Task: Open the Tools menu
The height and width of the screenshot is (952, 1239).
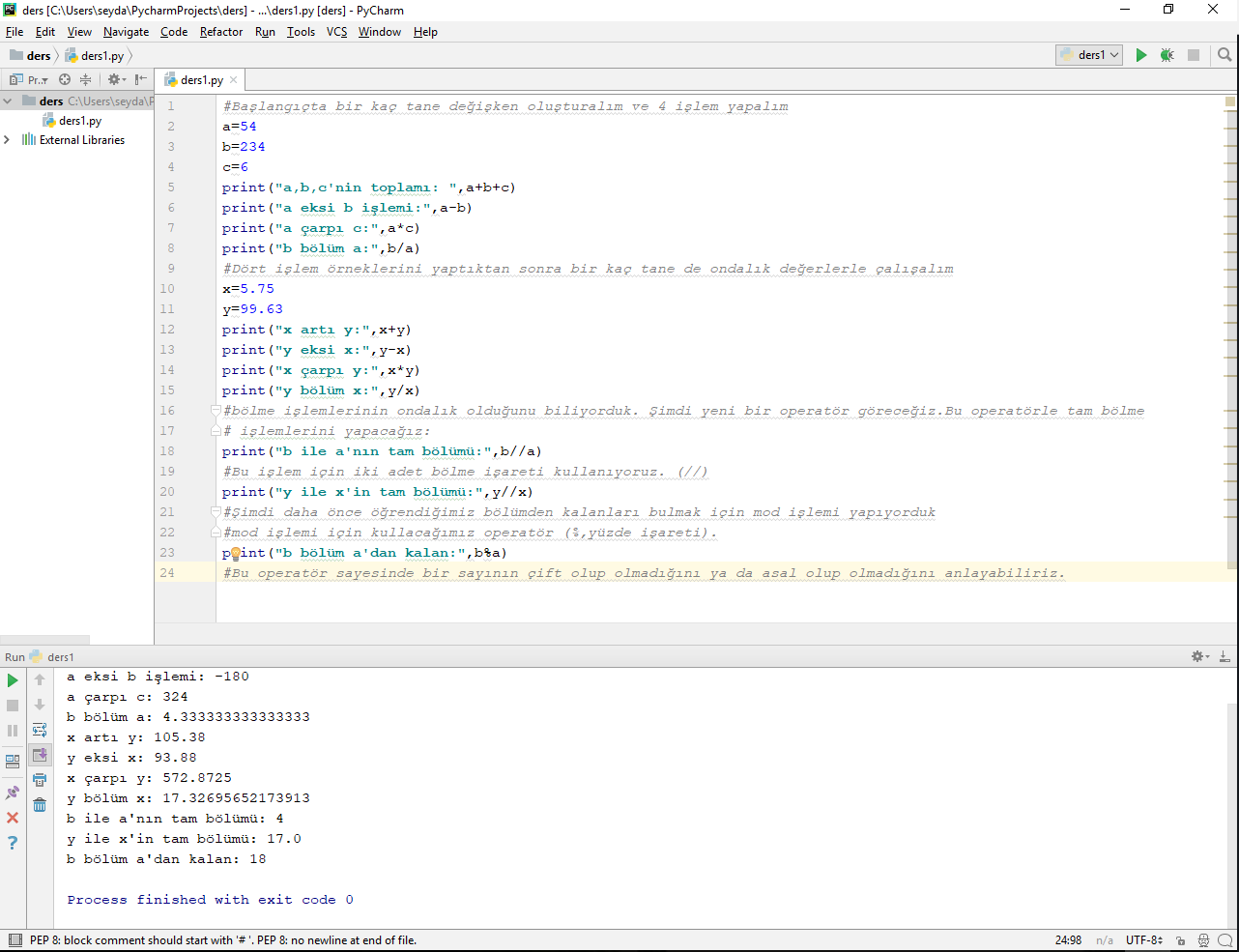Action: pyautogui.click(x=301, y=32)
